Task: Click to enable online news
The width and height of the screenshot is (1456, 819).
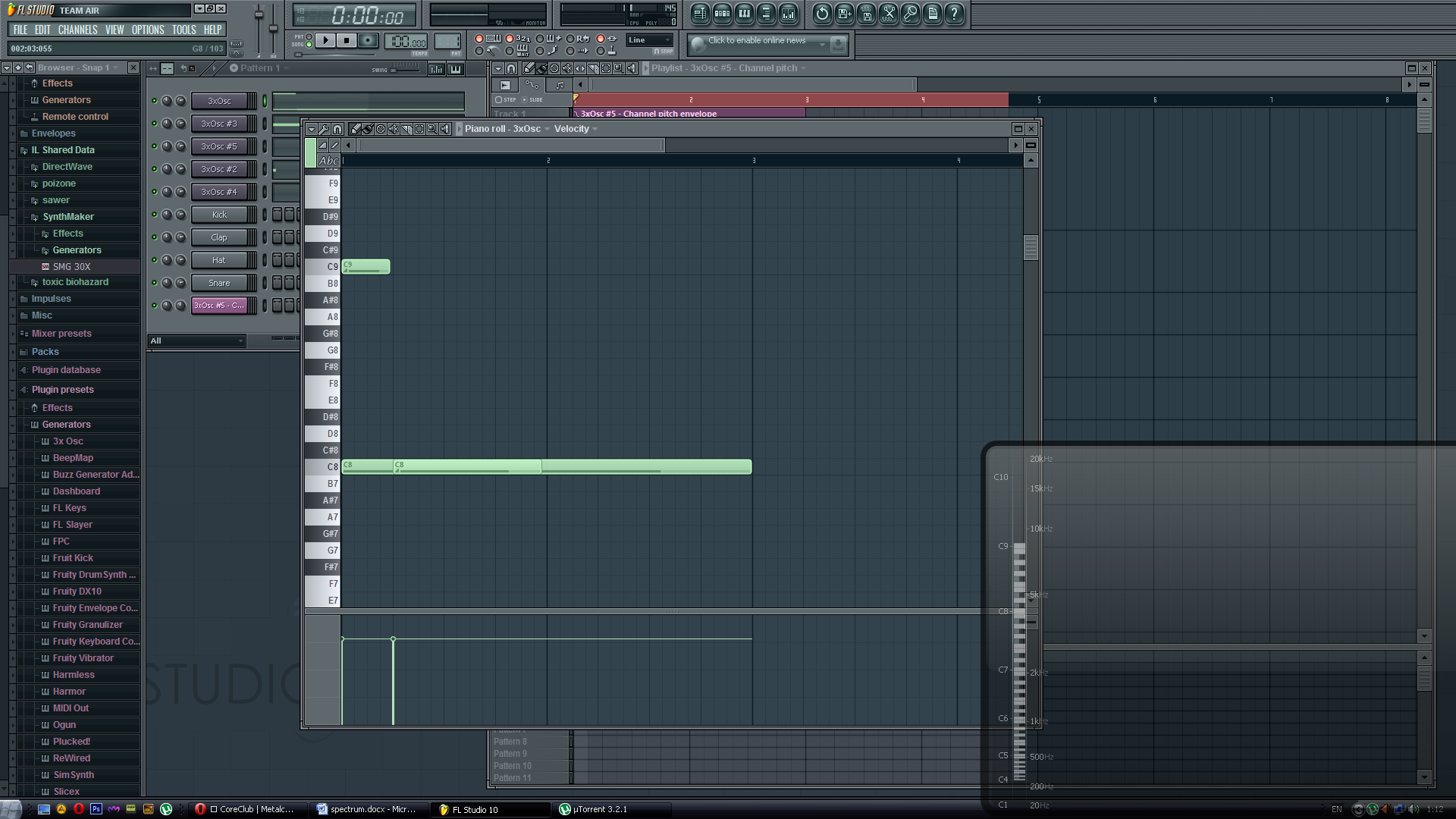Action: 767,45
